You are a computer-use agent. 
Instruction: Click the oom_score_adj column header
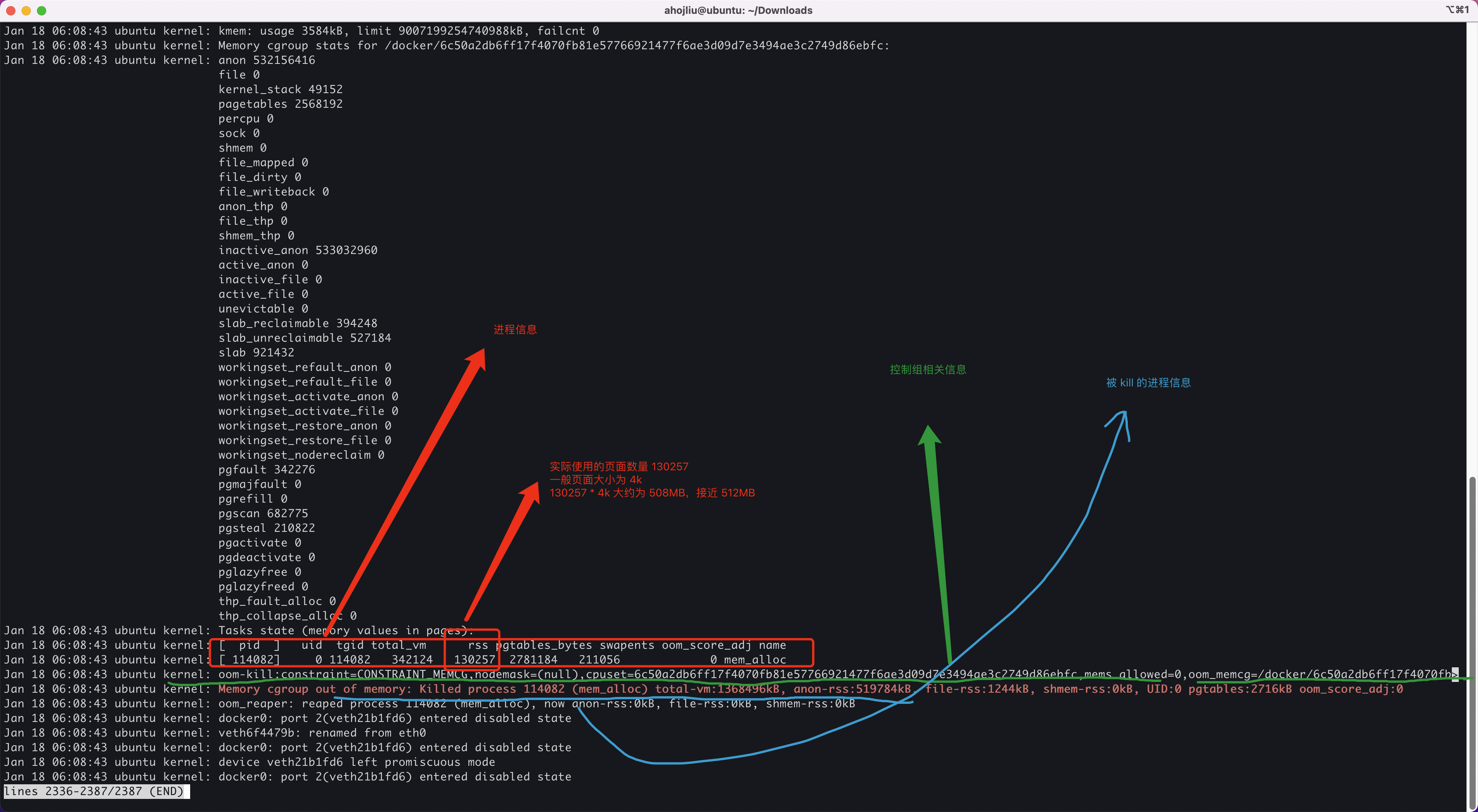point(706,645)
